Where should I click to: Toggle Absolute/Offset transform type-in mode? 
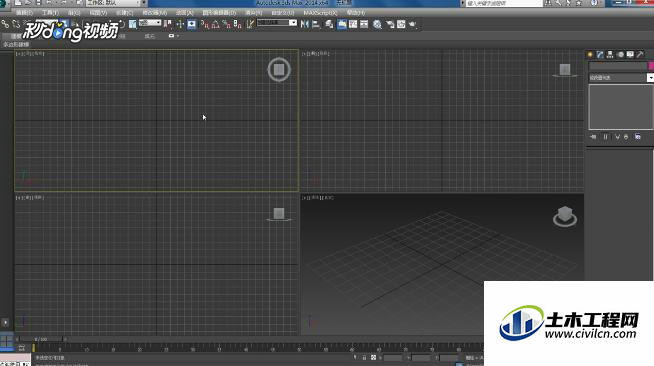tap(373, 358)
